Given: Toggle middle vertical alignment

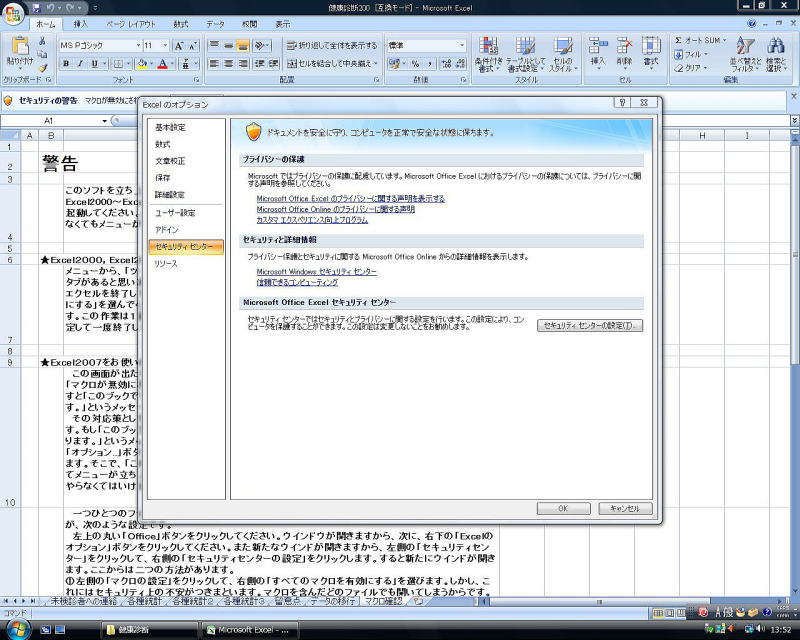Looking at the screenshot, I should coord(229,46).
